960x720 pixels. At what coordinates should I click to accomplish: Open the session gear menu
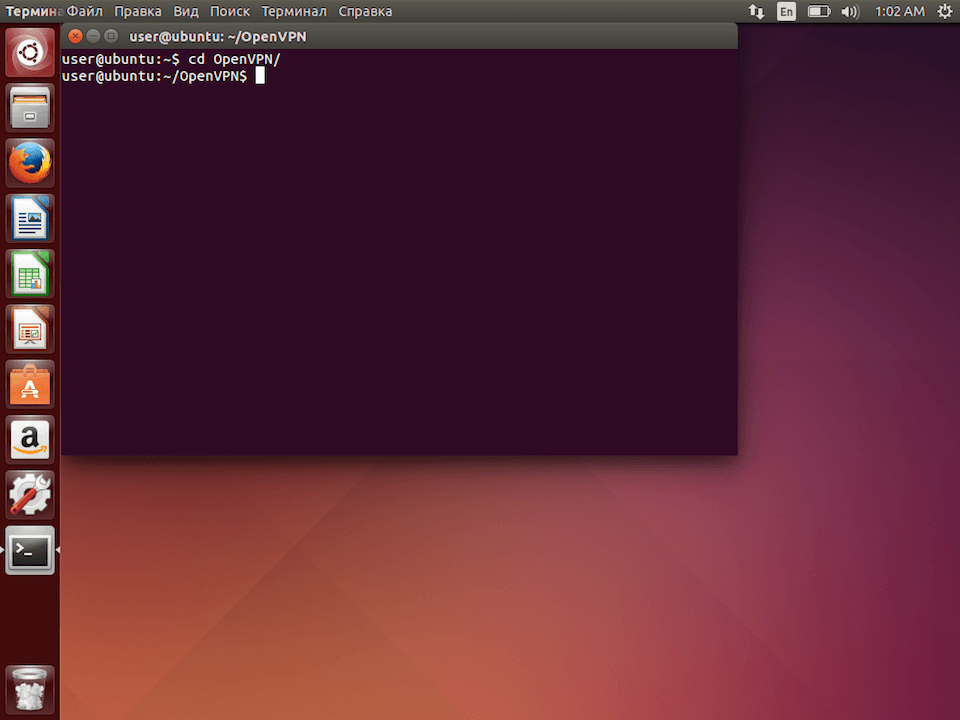[944, 11]
